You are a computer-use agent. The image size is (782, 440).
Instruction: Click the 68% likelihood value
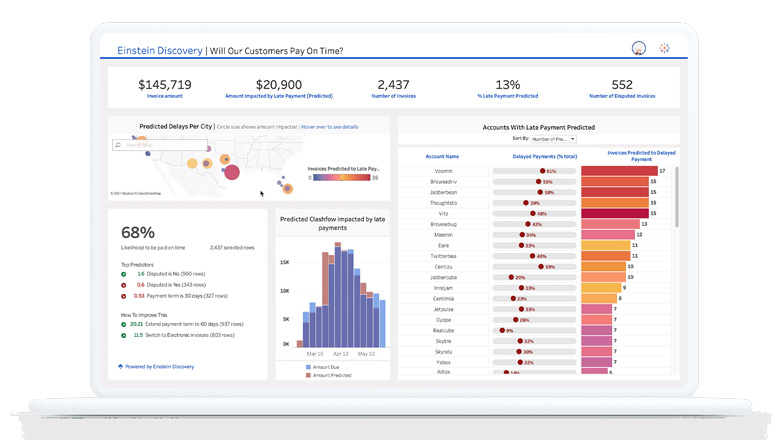pyautogui.click(x=138, y=232)
